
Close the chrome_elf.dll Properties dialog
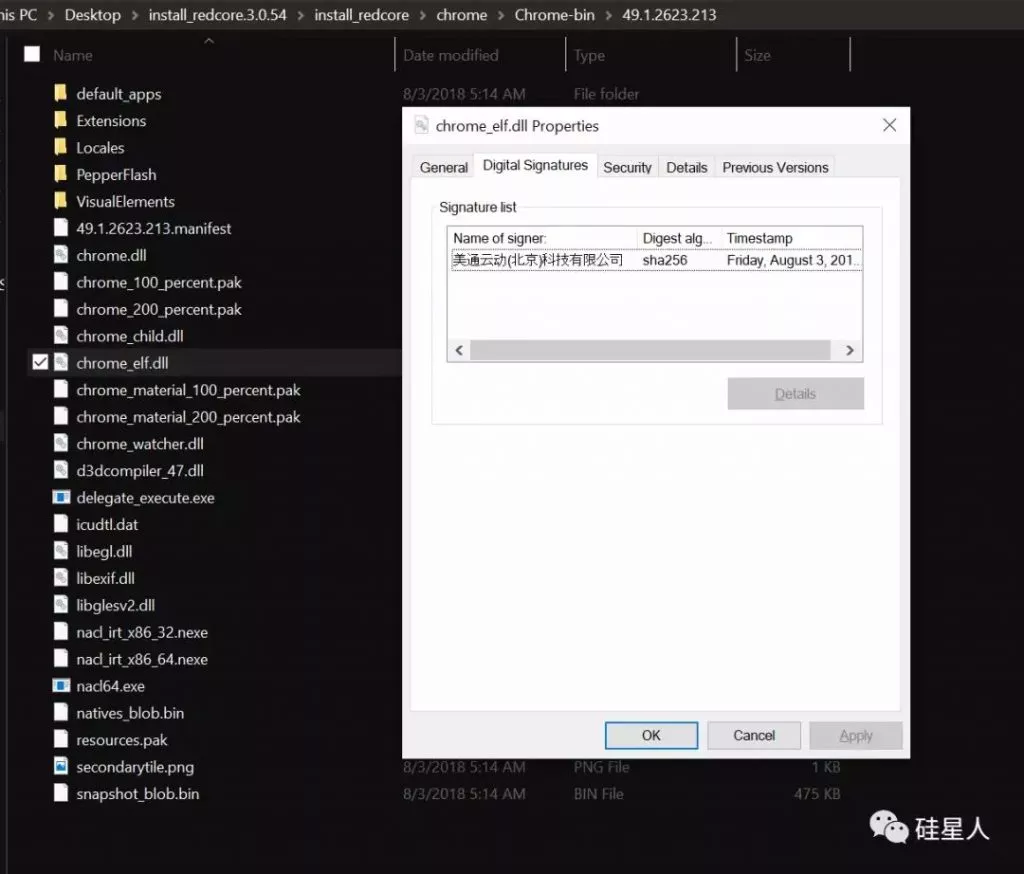tap(889, 125)
